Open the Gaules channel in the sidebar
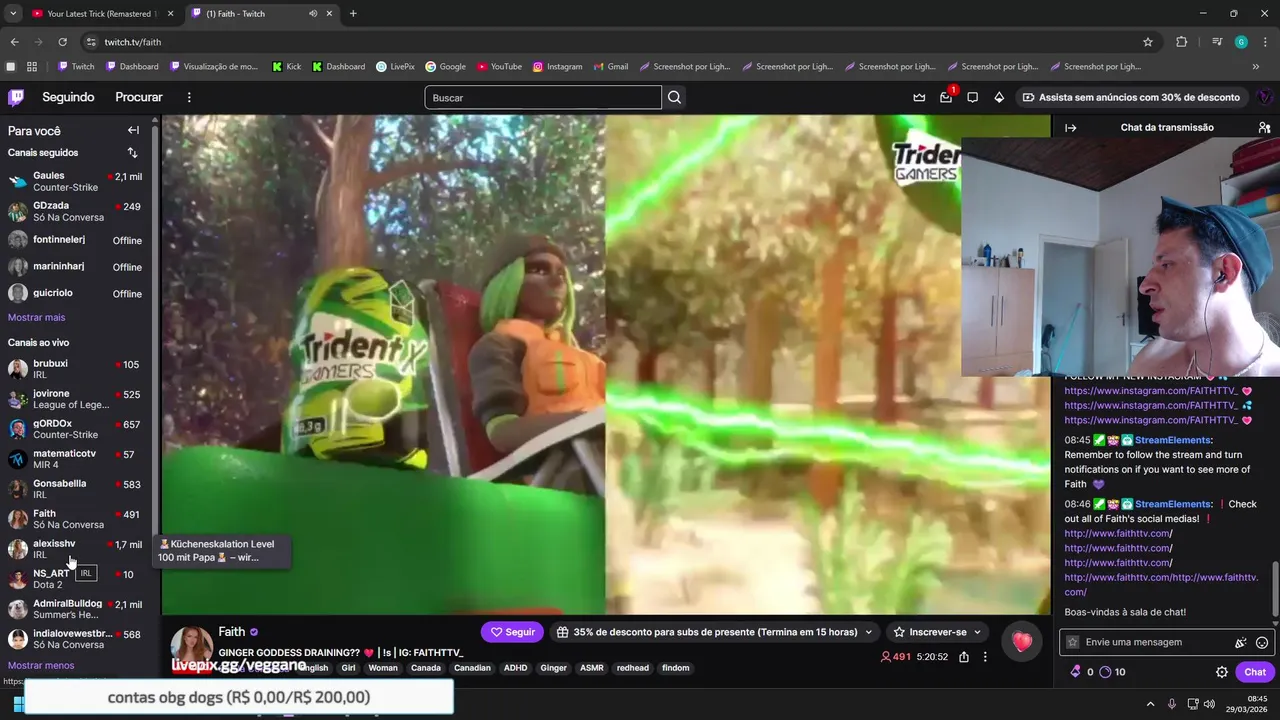The image size is (1280, 720). [76, 181]
